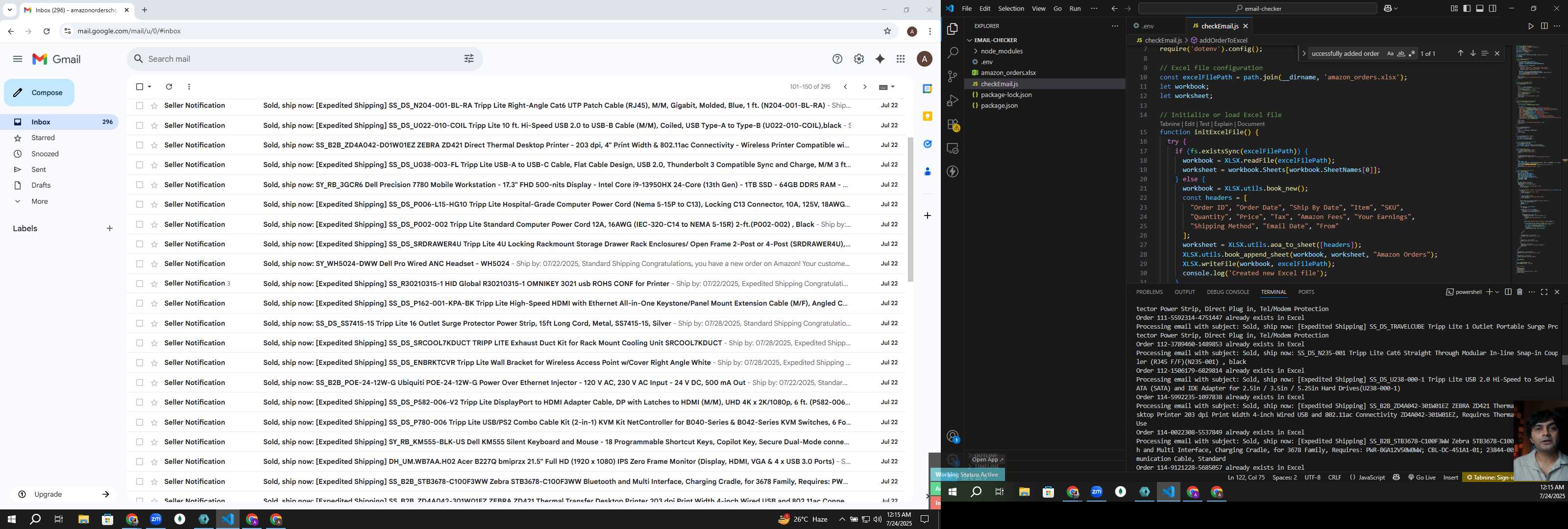Split the VS Code editor to the right
Screen dimensions: 1568x529
(x=1543, y=26)
